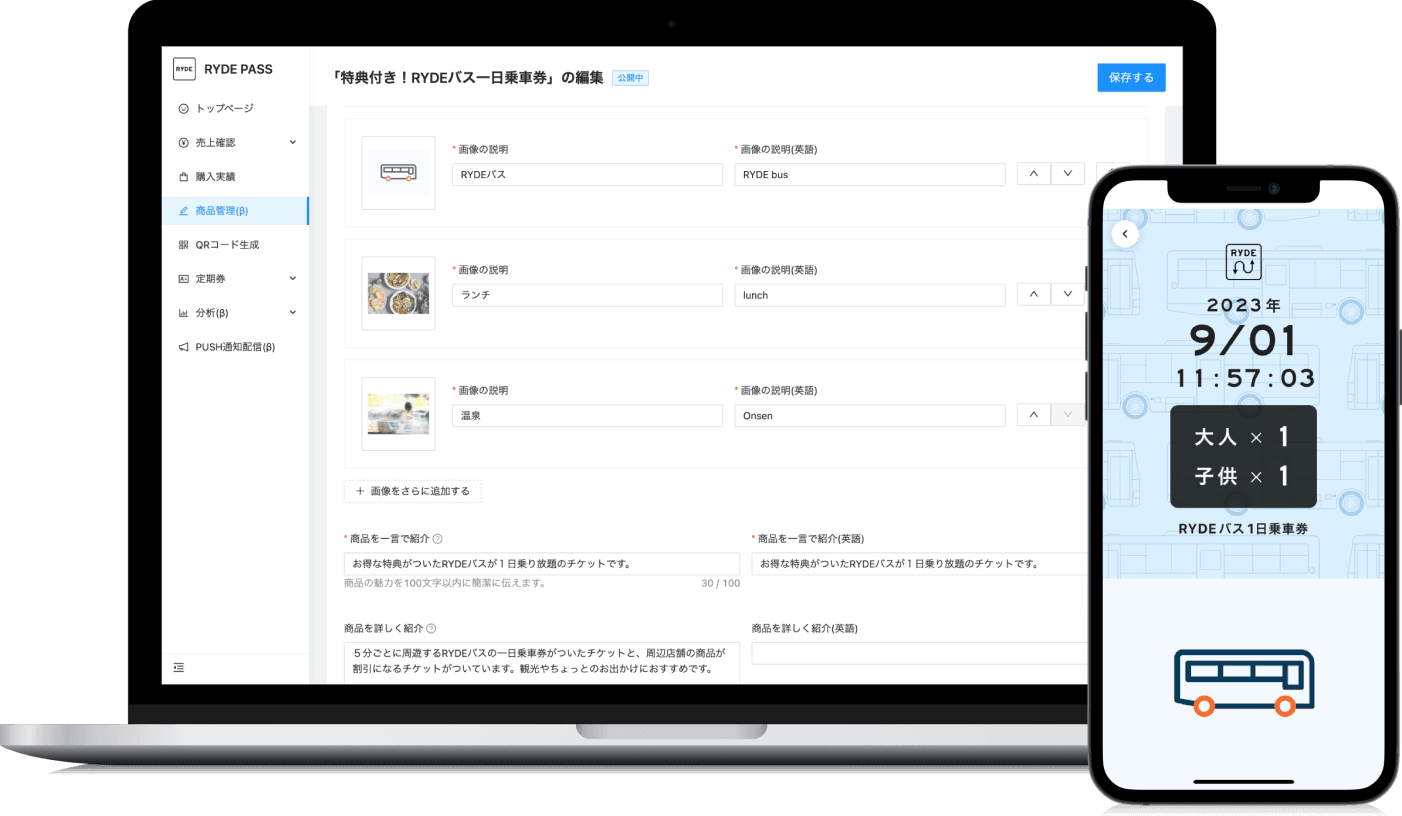Click the 公開中 status tag
Screen dimensions: 1402x816
pyautogui.click(x=630, y=77)
